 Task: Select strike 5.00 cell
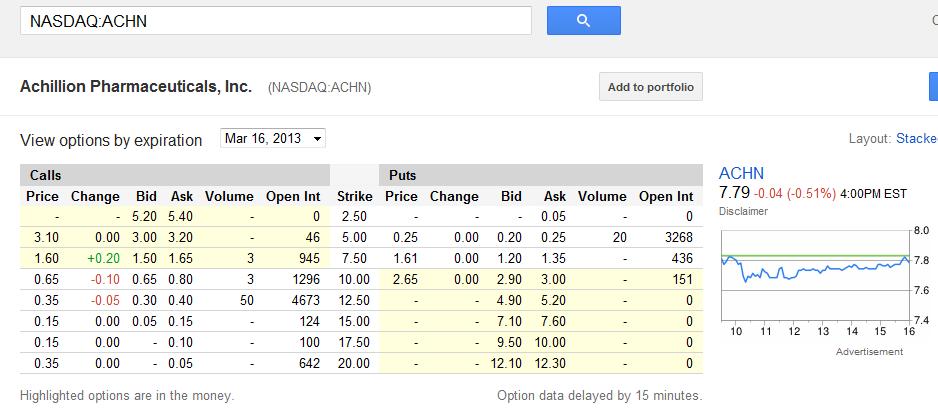[354, 238]
